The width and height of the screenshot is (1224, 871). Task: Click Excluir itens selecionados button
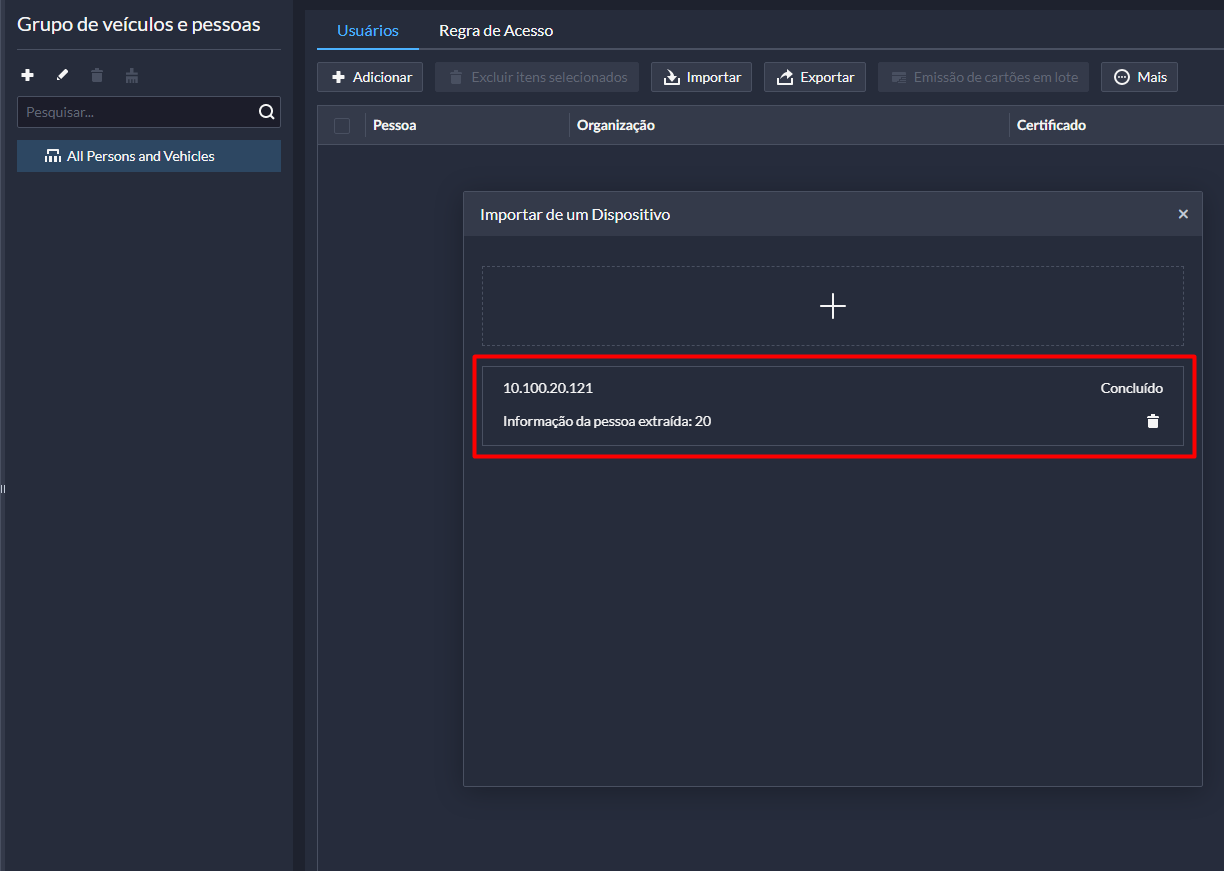(536, 77)
